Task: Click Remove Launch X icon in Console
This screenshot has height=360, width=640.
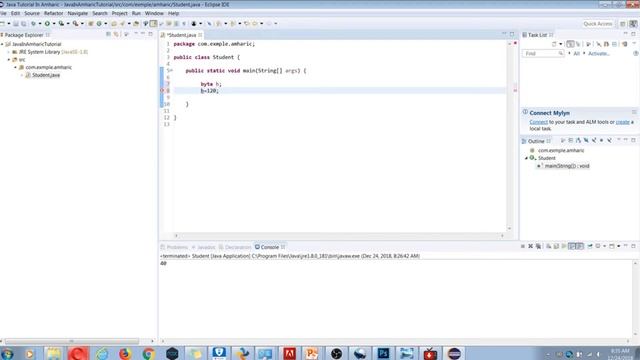Action: (x=530, y=246)
